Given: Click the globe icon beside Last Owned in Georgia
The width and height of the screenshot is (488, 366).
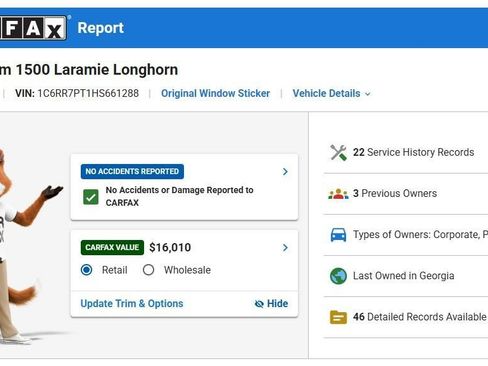Looking at the screenshot, I should pyautogui.click(x=338, y=276).
